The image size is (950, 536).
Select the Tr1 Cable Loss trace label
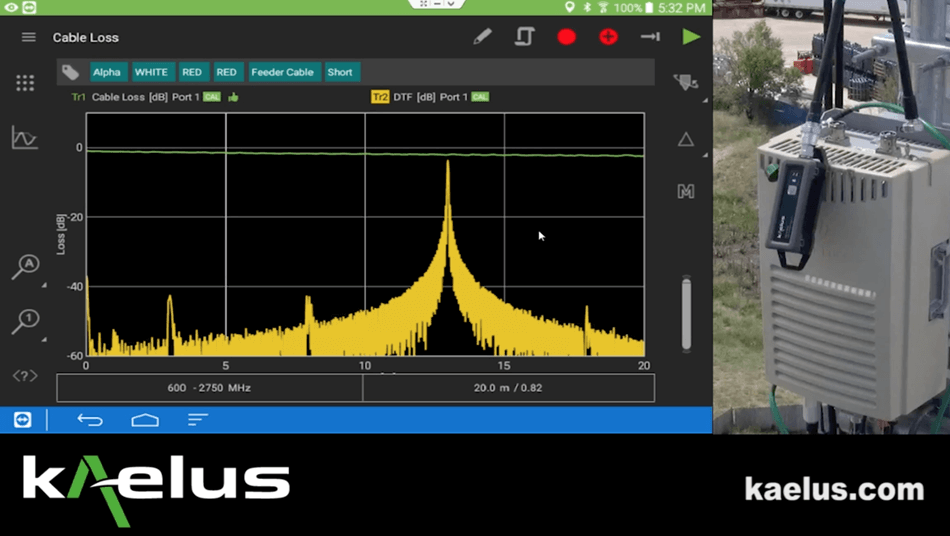135,97
